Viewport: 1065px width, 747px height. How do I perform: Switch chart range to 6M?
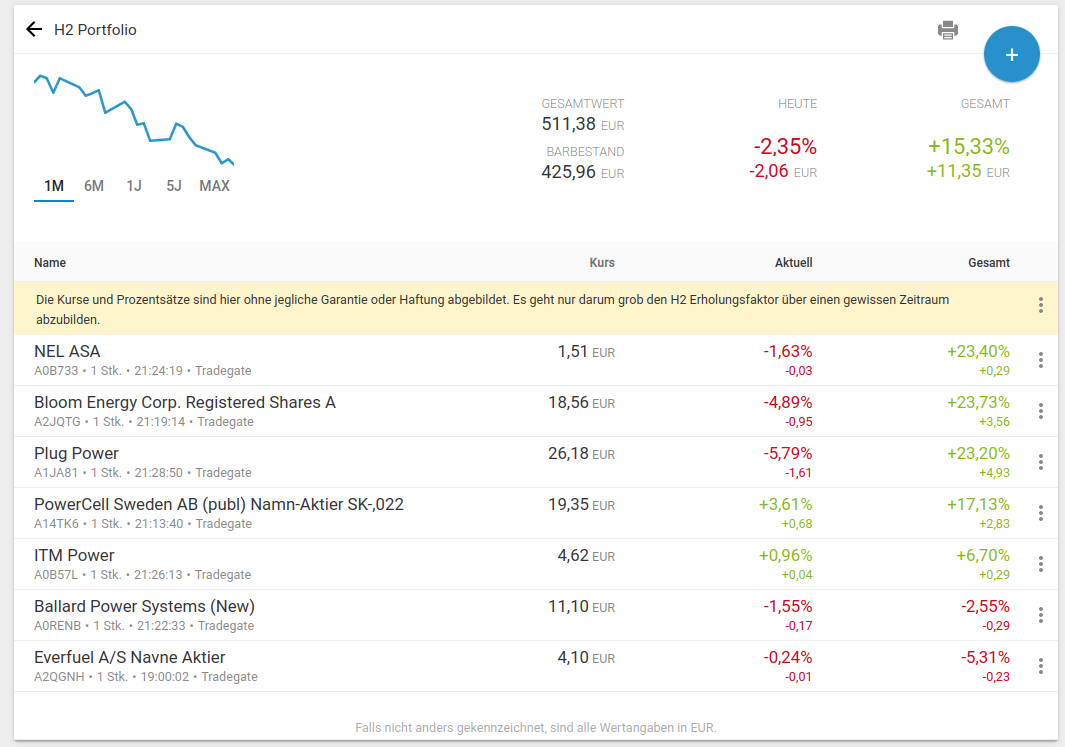[94, 186]
